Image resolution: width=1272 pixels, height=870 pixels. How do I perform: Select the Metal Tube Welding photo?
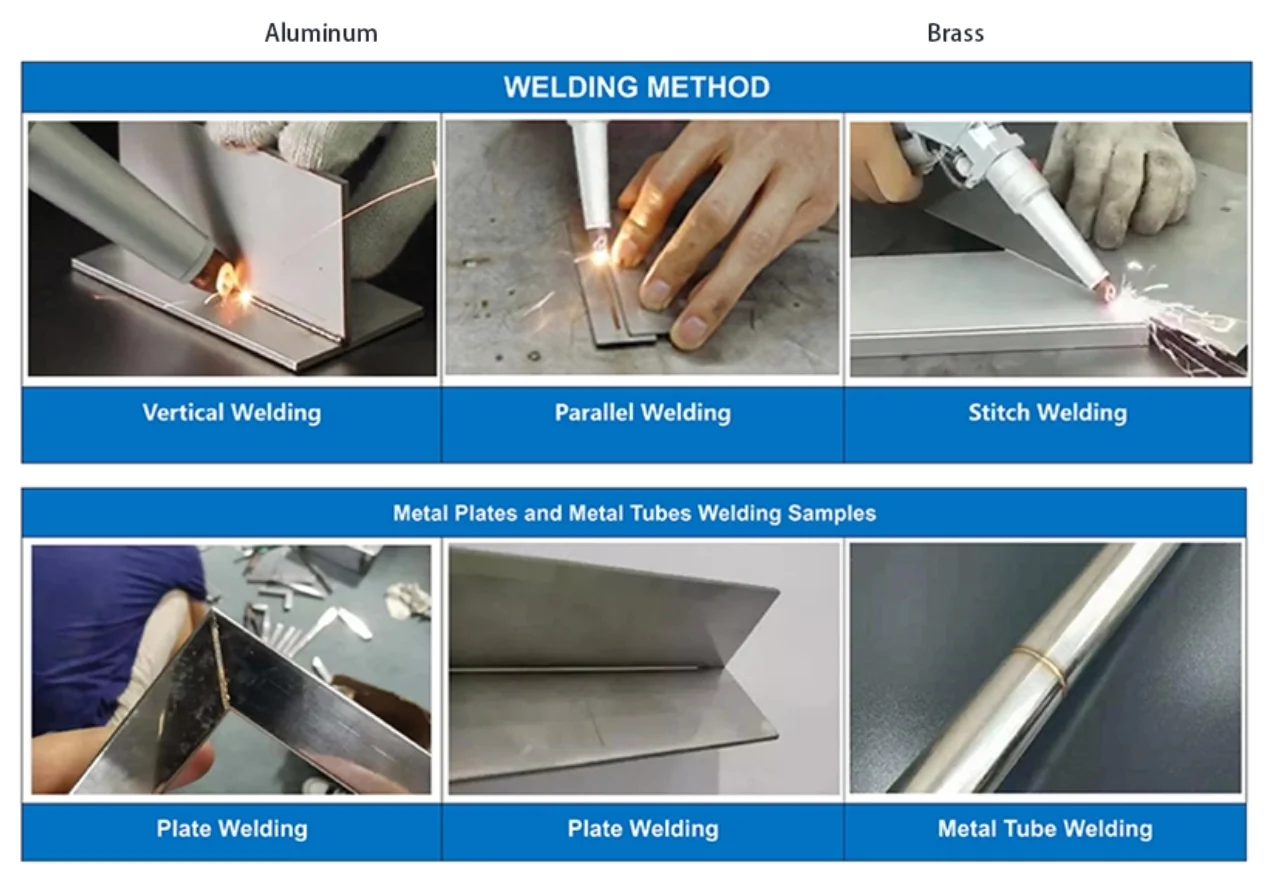[1045, 669]
